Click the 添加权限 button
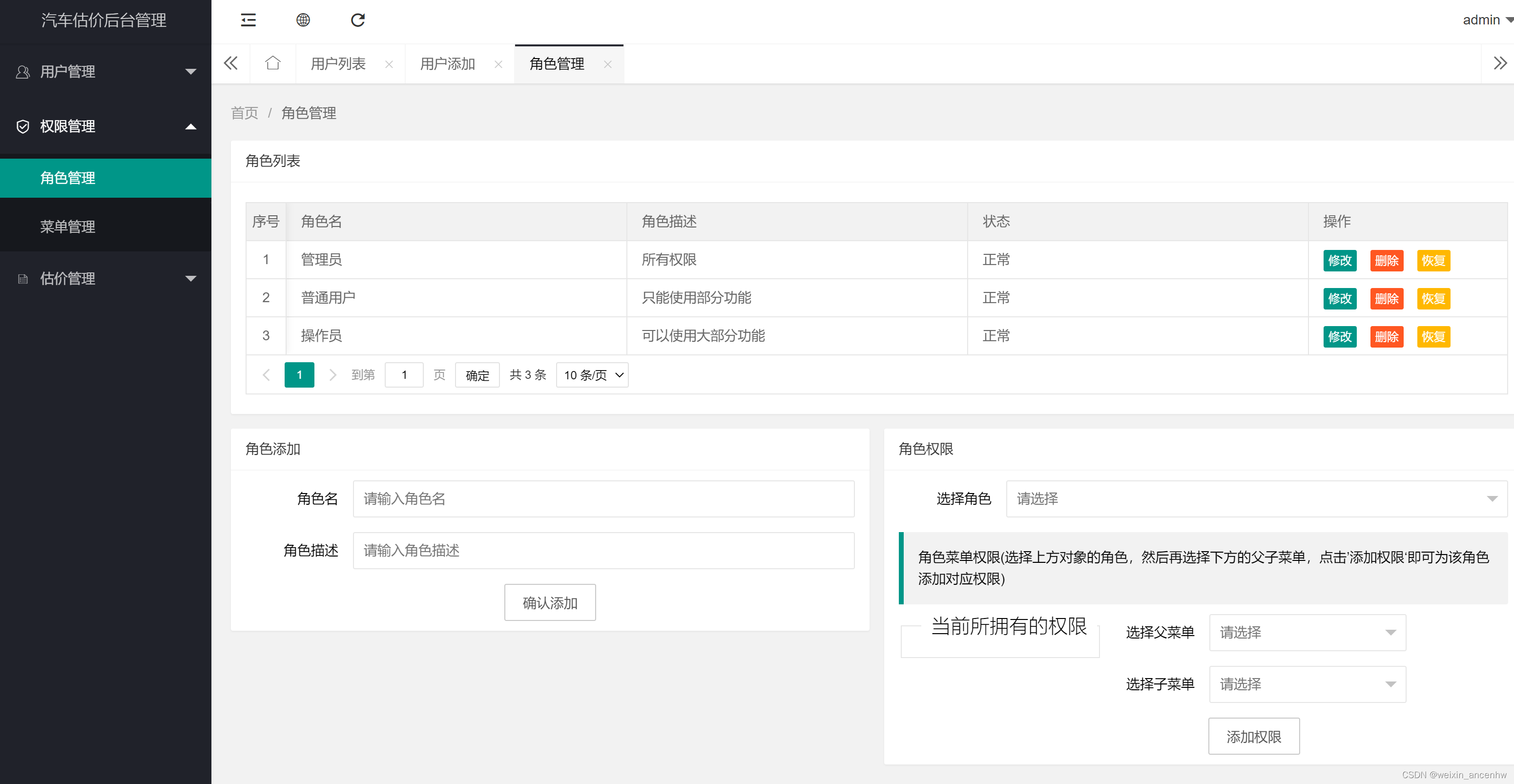 [1254, 736]
